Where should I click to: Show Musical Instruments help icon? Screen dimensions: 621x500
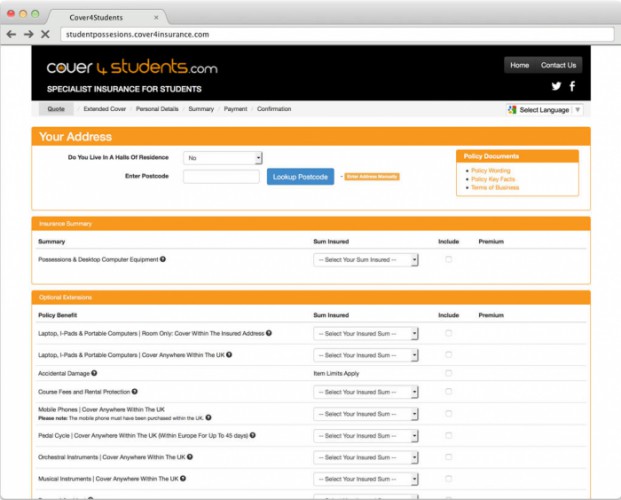click(x=183, y=478)
